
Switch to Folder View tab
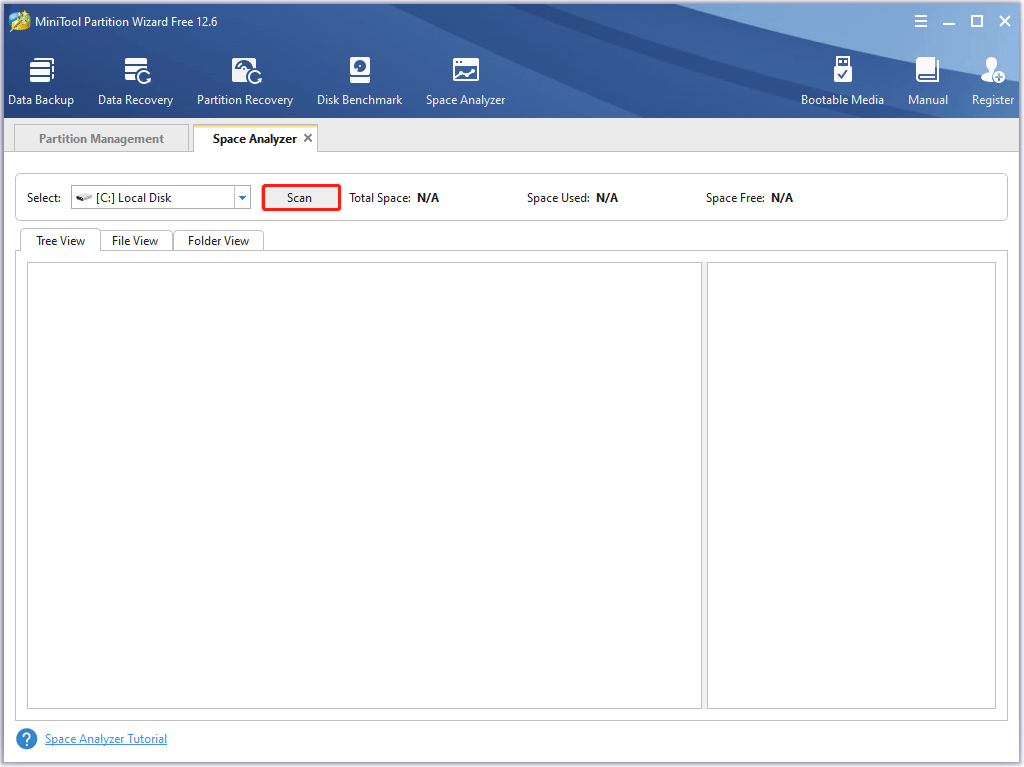coord(218,240)
